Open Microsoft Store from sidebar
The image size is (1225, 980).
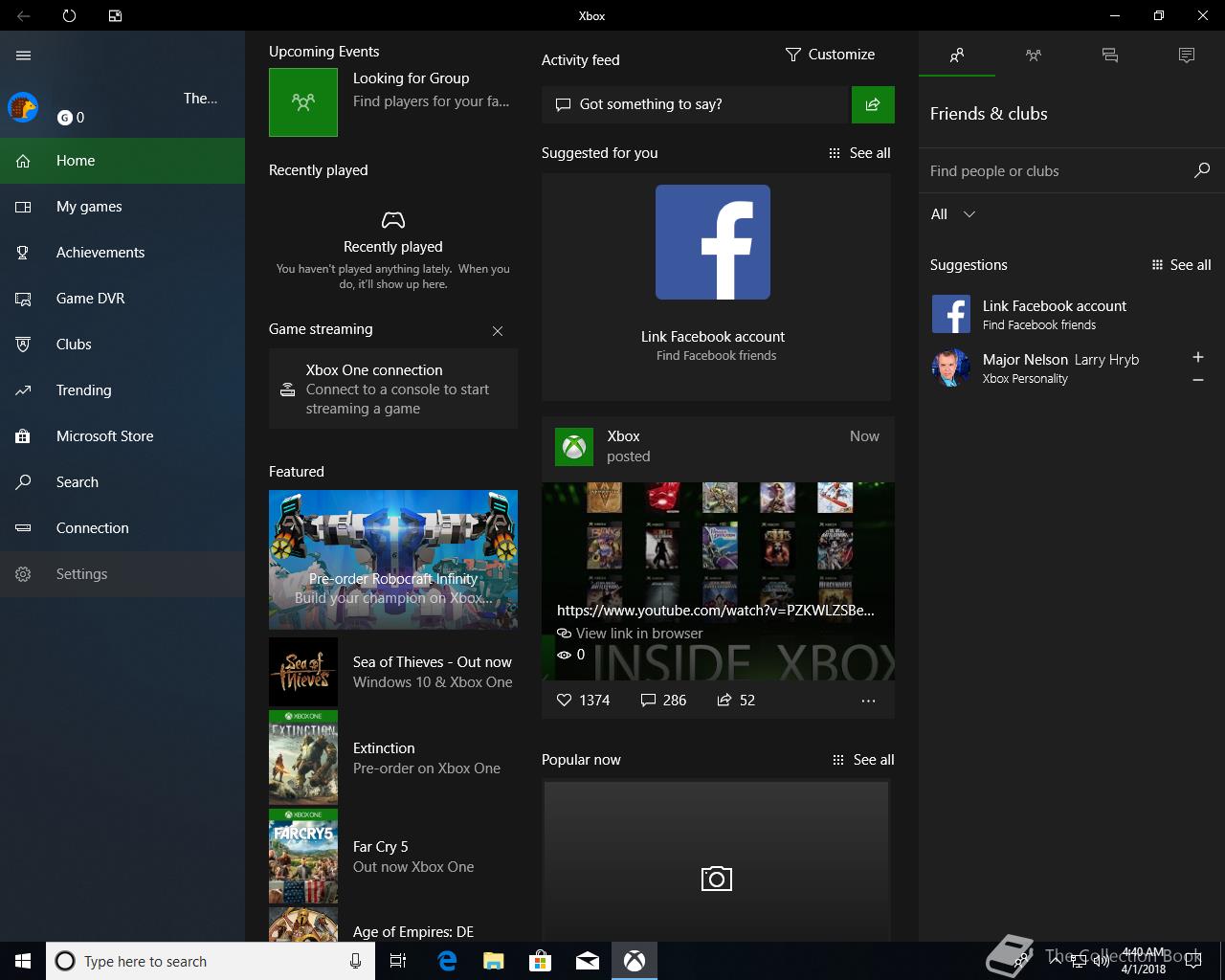[122, 436]
